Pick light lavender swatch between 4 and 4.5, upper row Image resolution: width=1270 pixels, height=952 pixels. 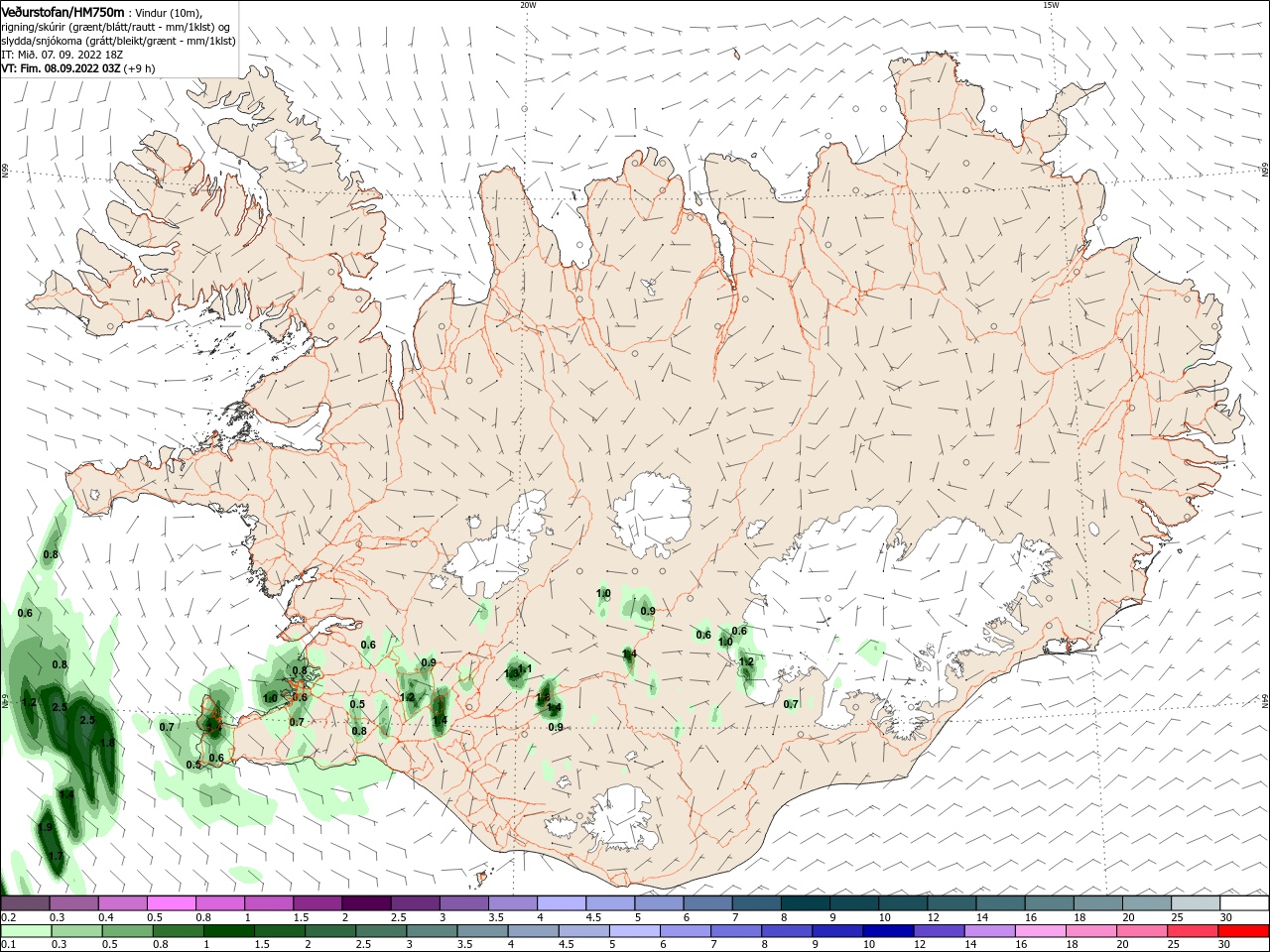click(561, 903)
